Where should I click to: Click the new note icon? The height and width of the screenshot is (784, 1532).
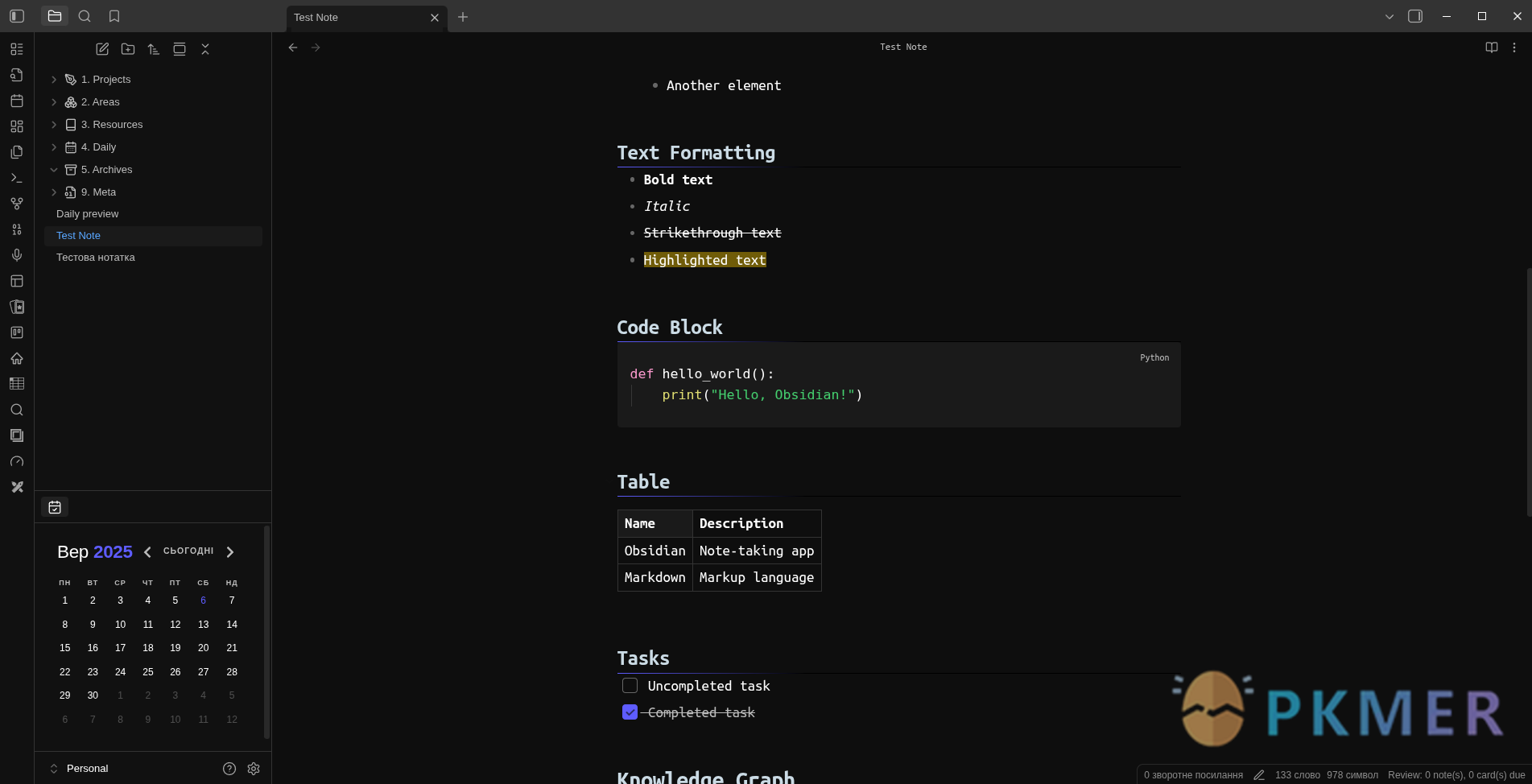point(102,49)
